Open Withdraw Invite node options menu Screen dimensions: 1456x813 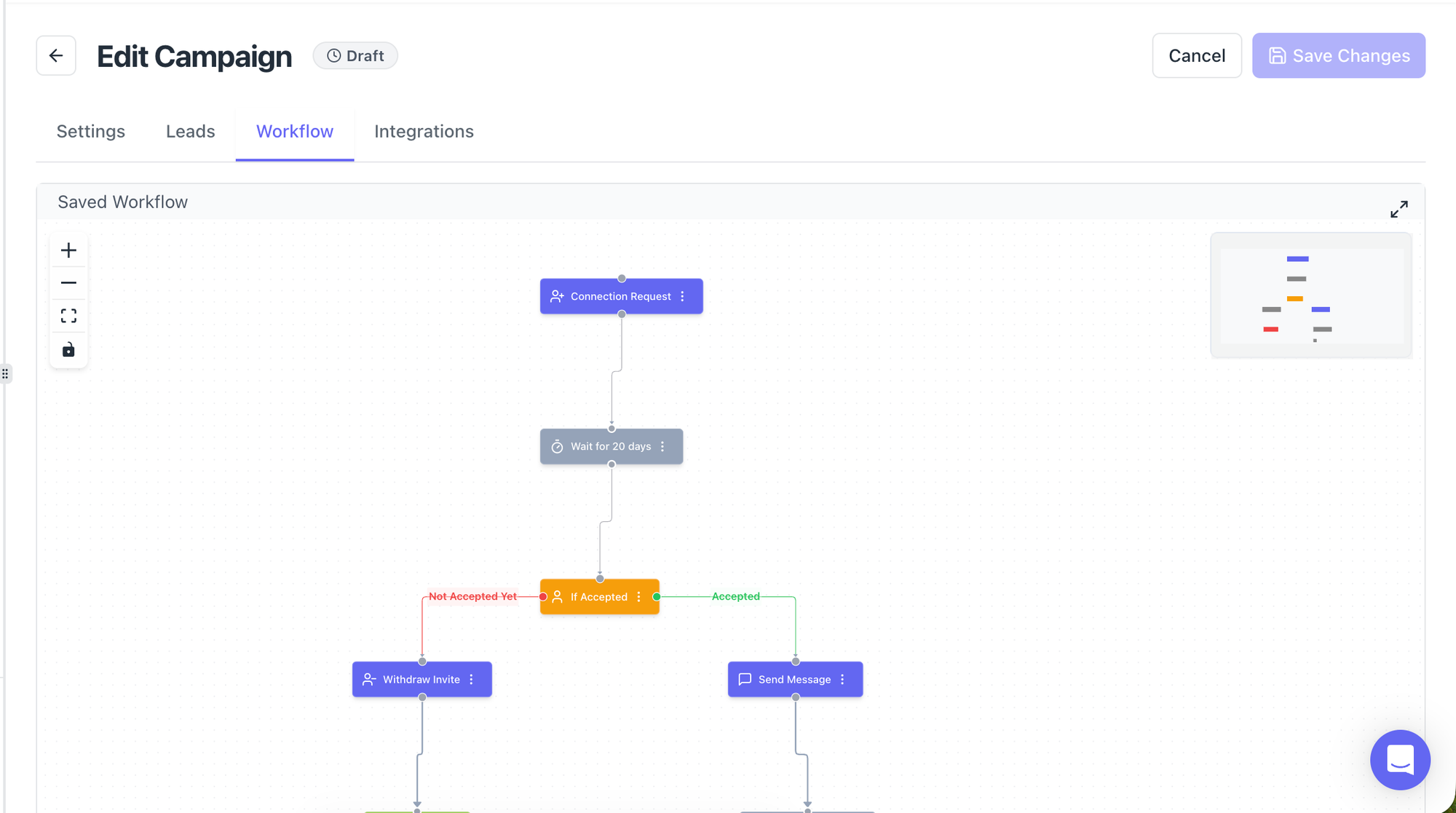point(471,679)
